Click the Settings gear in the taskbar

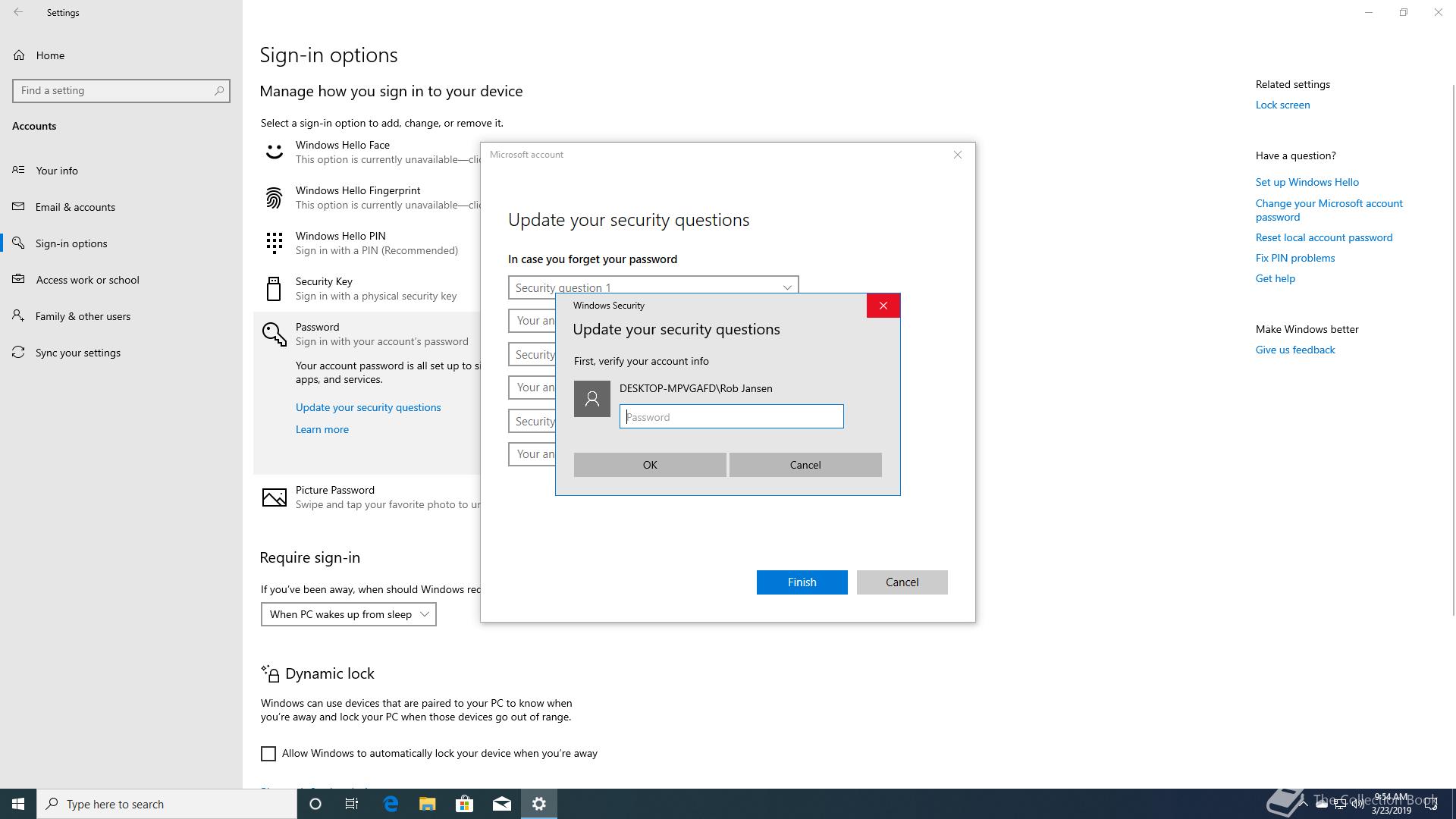539,804
